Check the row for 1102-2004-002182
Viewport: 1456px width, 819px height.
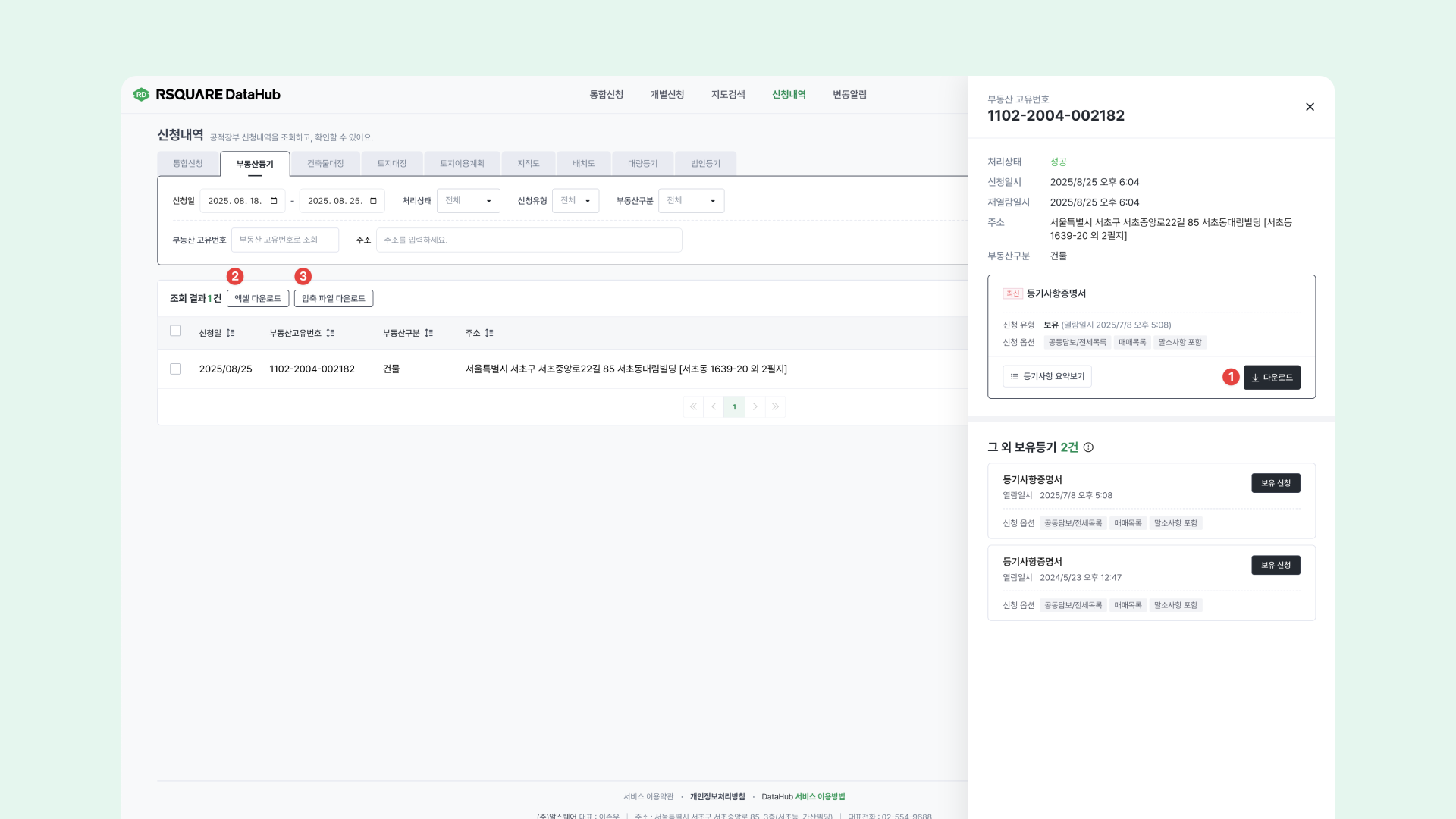pyautogui.click(x=176, y=369)
